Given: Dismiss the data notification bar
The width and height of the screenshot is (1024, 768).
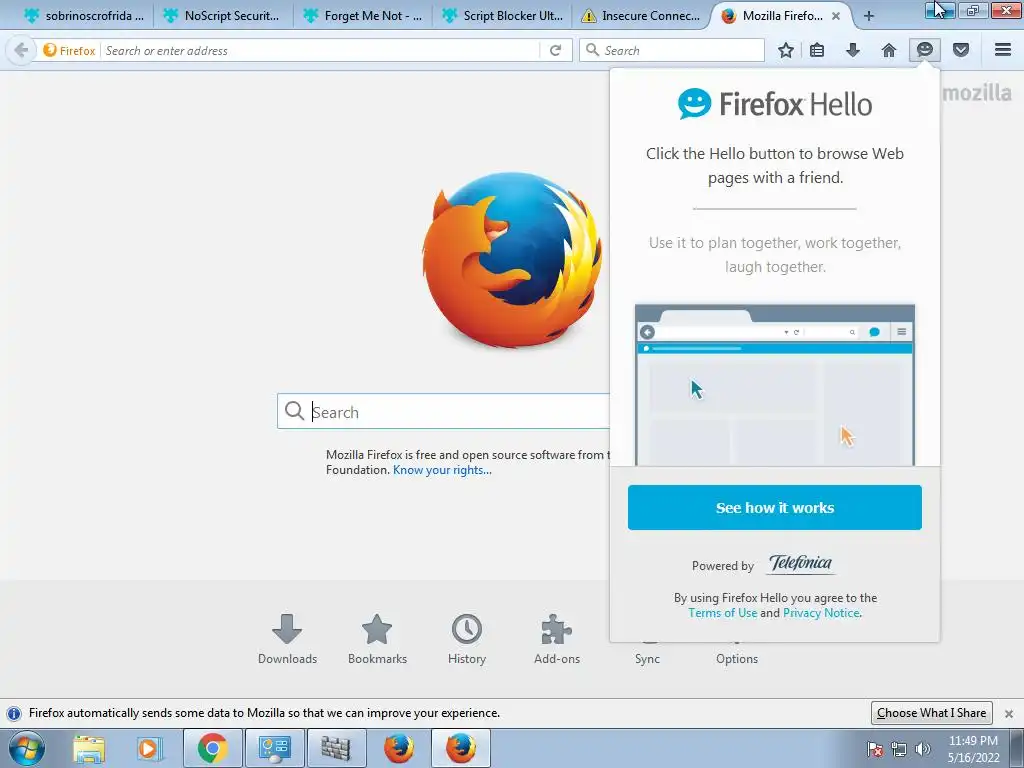Looking at the screenshot, I should tap(1009, 714).
